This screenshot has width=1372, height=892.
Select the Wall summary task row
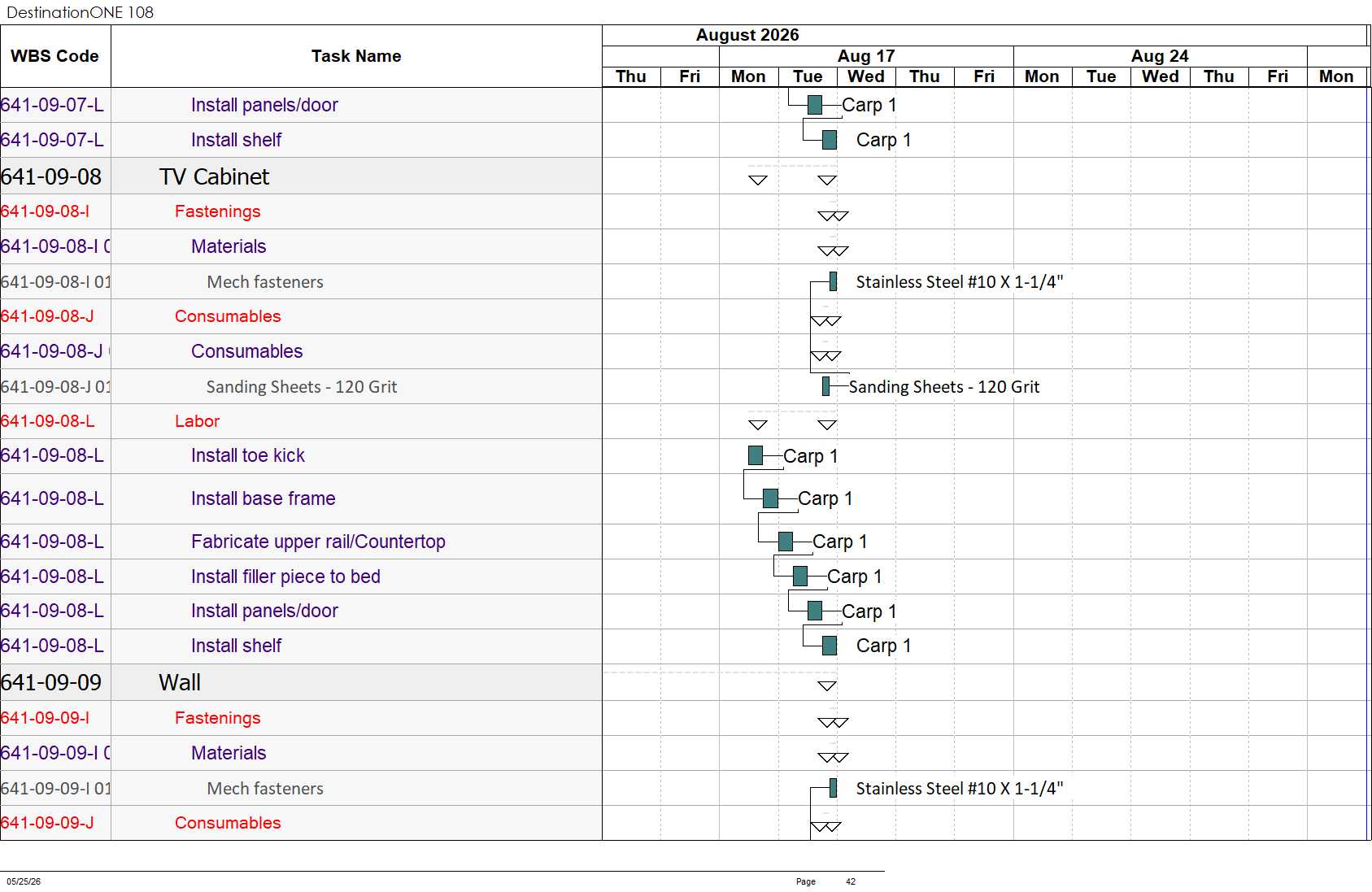[x=301, y=683]
